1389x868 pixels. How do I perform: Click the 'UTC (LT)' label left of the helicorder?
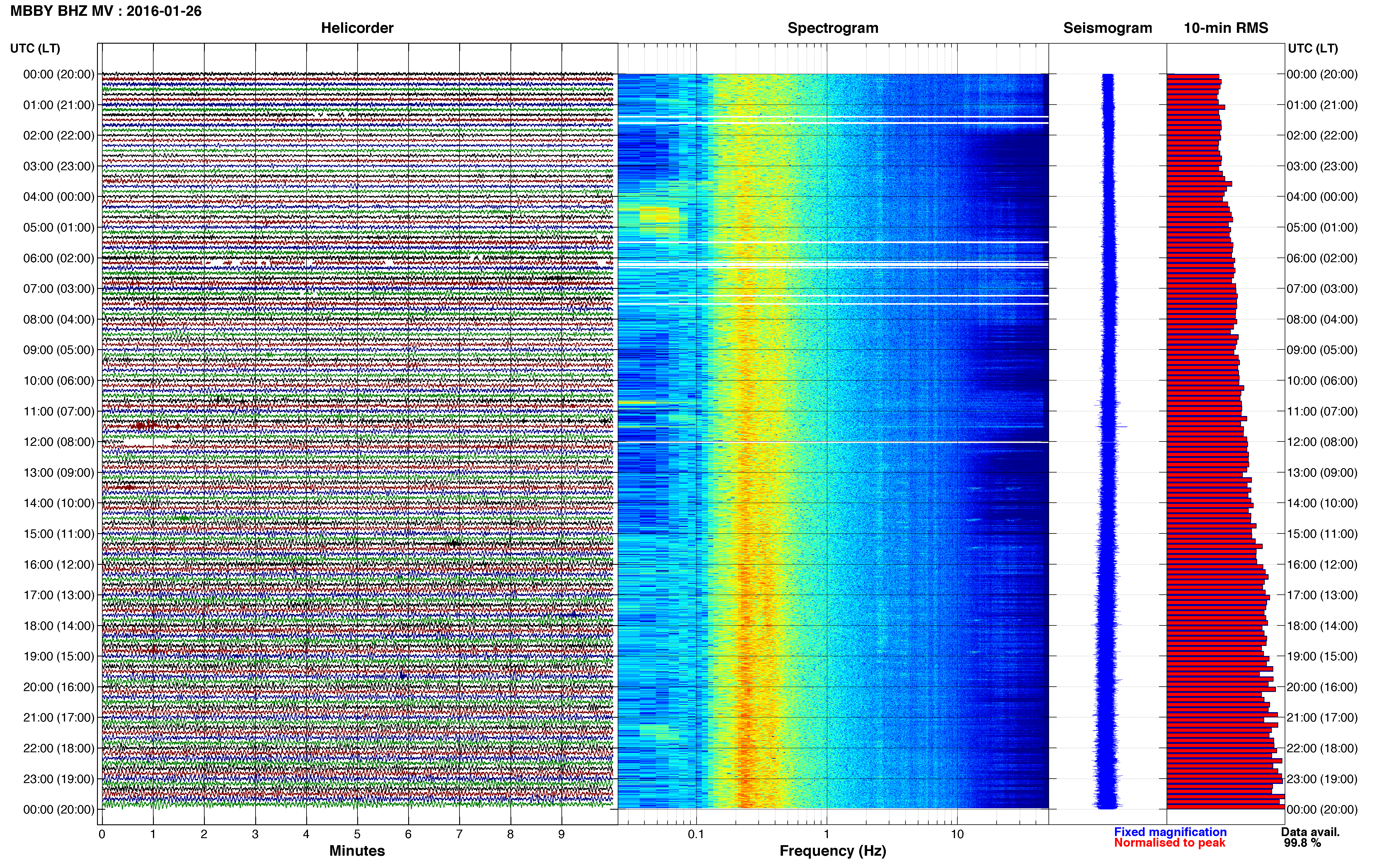[35, 48]
